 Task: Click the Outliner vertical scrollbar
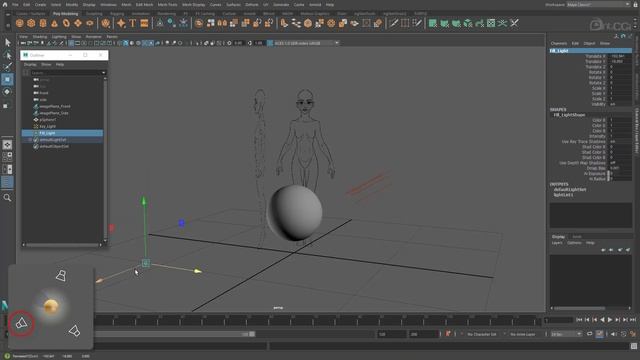105,159
